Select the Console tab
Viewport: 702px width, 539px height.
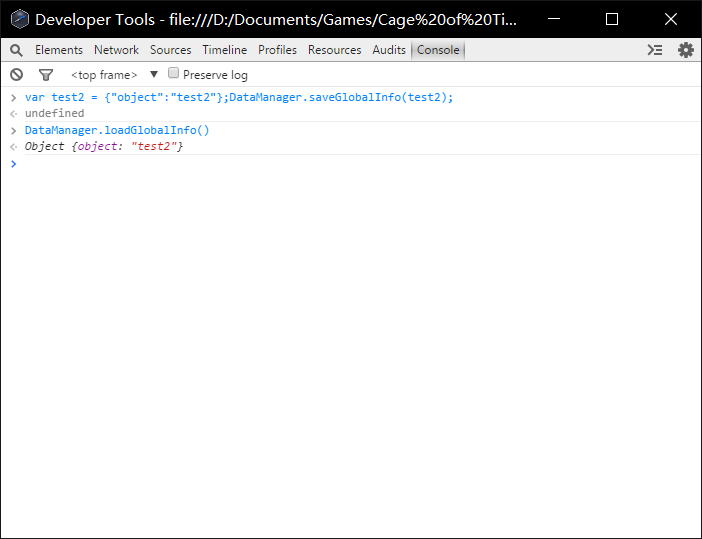click(438, 50)
